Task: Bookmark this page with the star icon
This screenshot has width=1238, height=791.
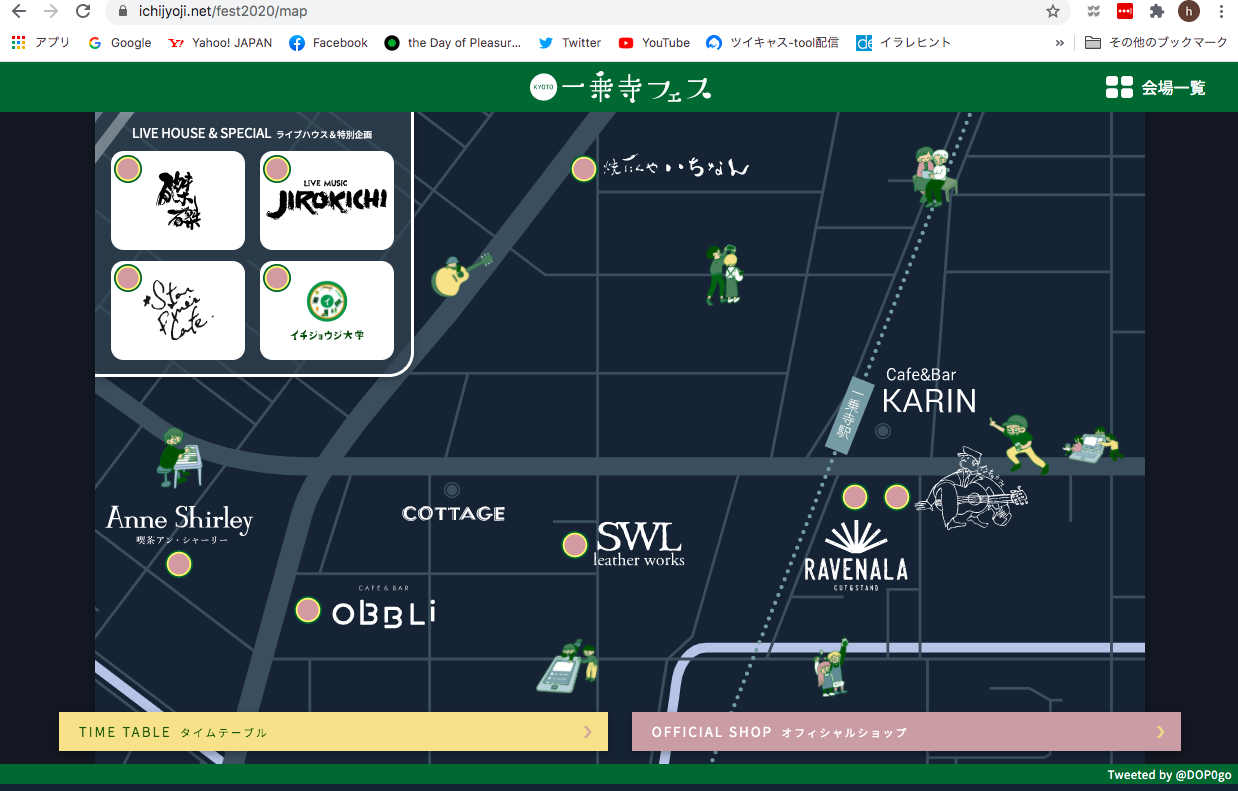Action: point(1053,11)
